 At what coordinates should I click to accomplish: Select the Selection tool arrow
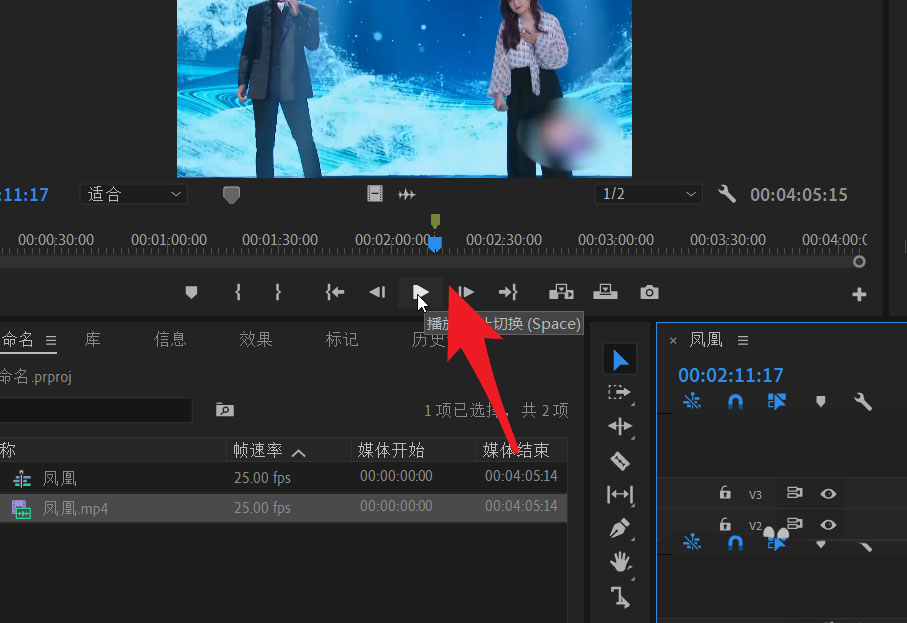coord(621,360)
